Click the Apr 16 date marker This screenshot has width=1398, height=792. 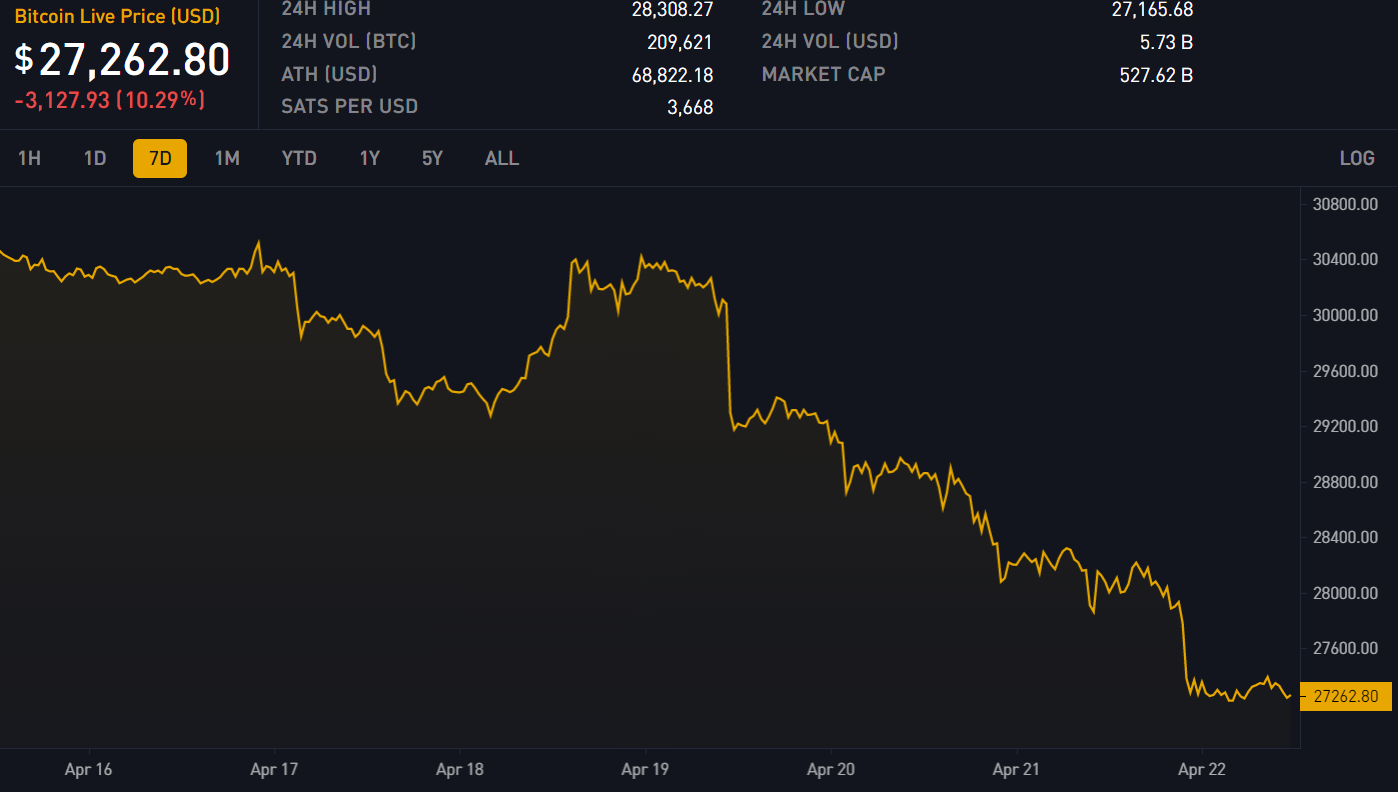(89, 769)
